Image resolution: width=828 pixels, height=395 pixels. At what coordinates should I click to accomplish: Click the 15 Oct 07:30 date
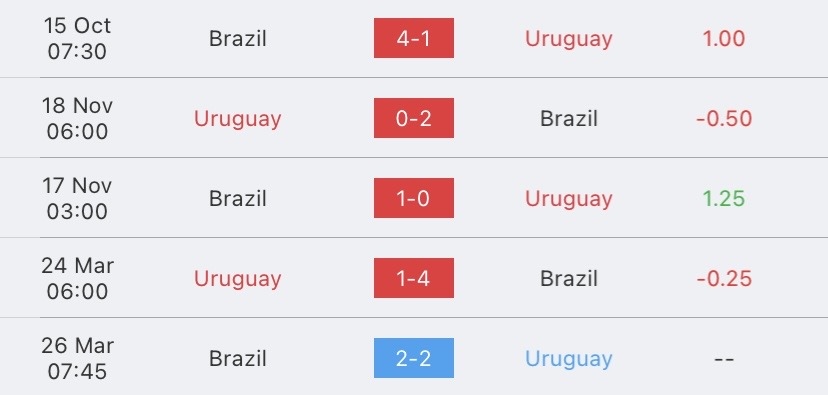click(77, 39)
